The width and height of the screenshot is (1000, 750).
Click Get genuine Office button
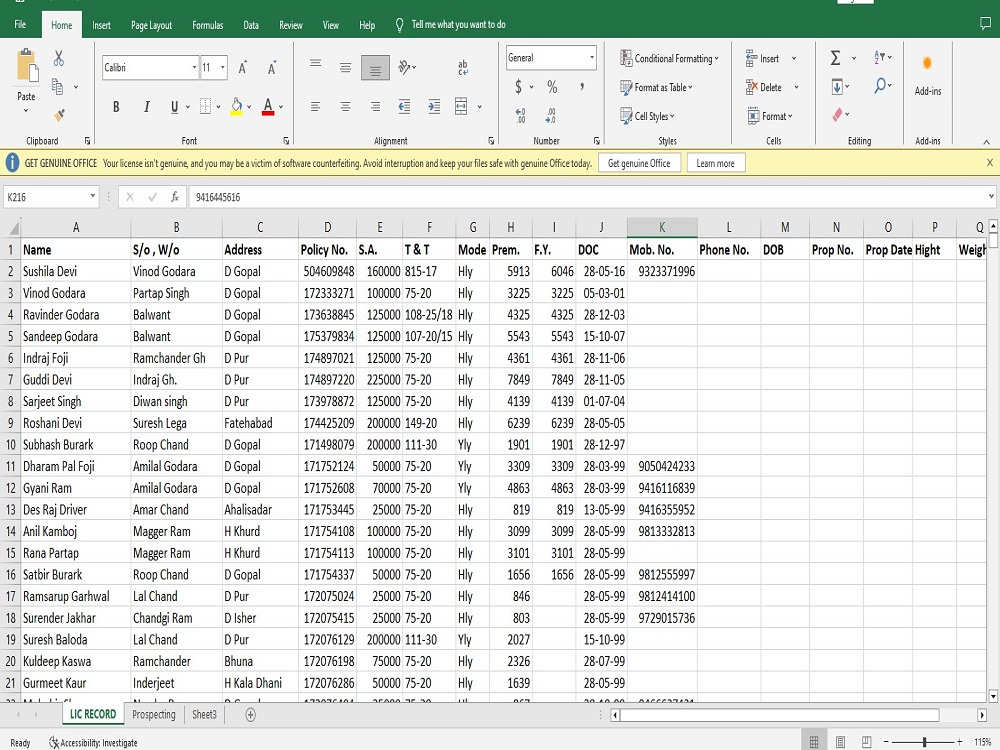pyautogui.click(x=639, y=163)
